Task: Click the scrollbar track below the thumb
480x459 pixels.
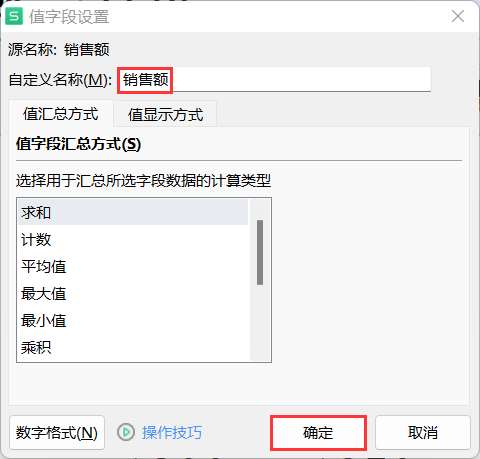Action: [260, 323]
